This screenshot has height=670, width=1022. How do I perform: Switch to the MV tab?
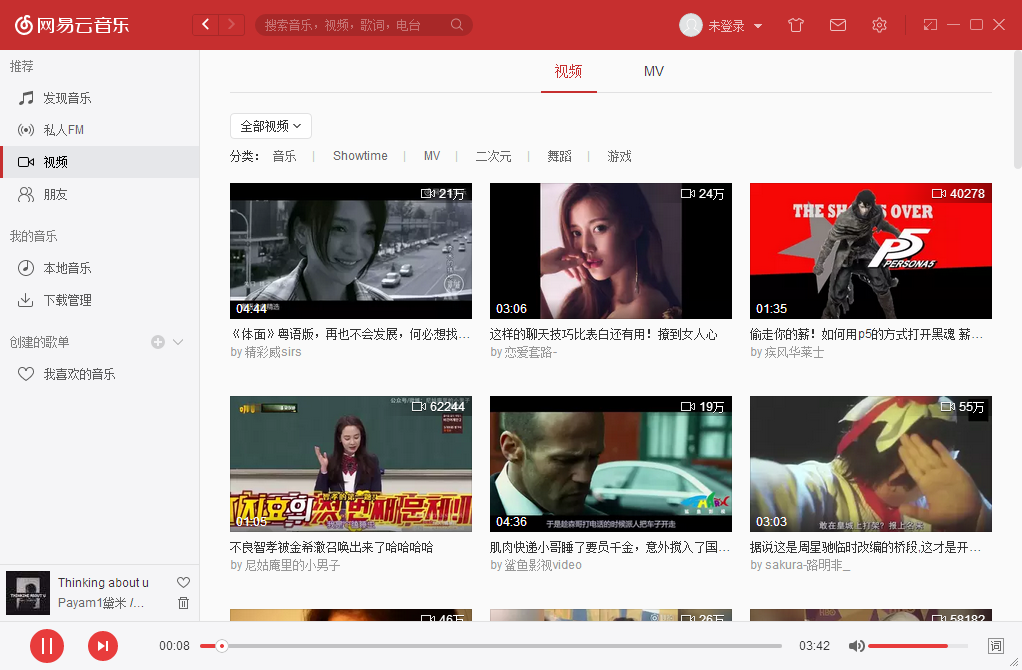click(653, 71)
